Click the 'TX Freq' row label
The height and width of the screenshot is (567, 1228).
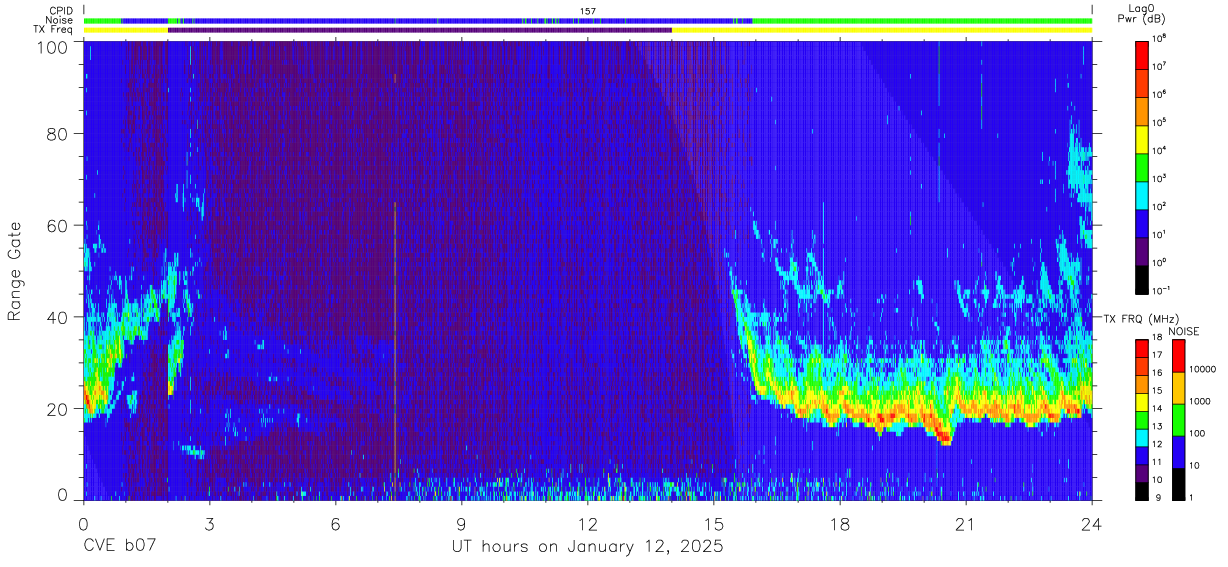tap(52, 30)
